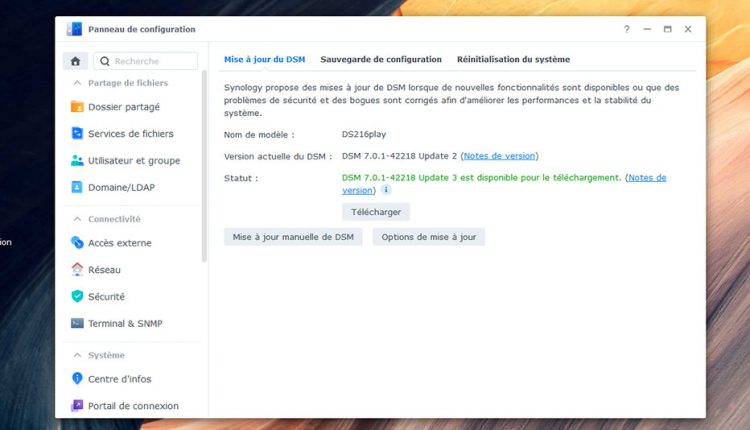Image resolution: width=750 pixels, height=430 pixels.
Task: Click the Télécharger button
Action: 376,212
